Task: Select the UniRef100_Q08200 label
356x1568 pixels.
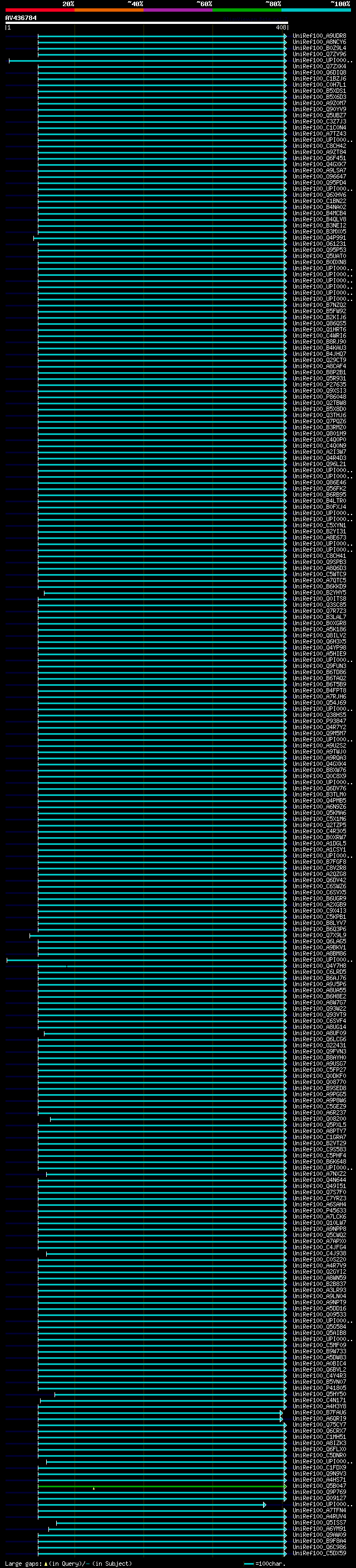Action: pyautogui.click(x=319, y=1119)
